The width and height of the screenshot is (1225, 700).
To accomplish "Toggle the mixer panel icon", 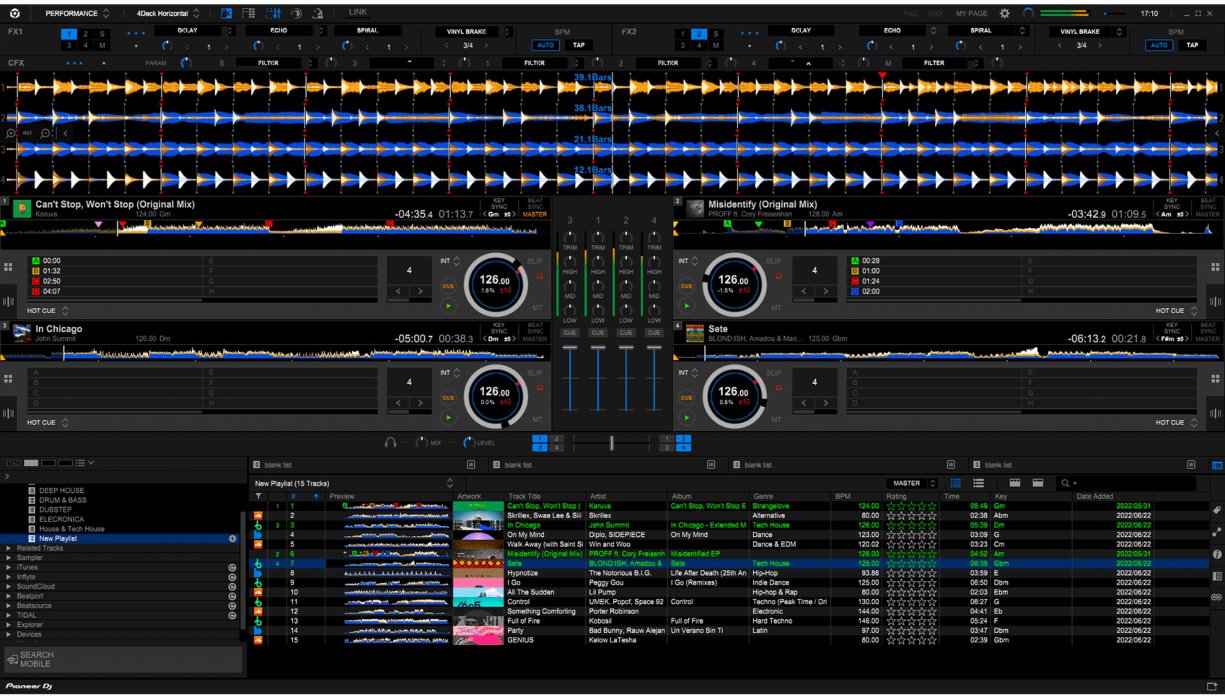I will click(273, 13).
